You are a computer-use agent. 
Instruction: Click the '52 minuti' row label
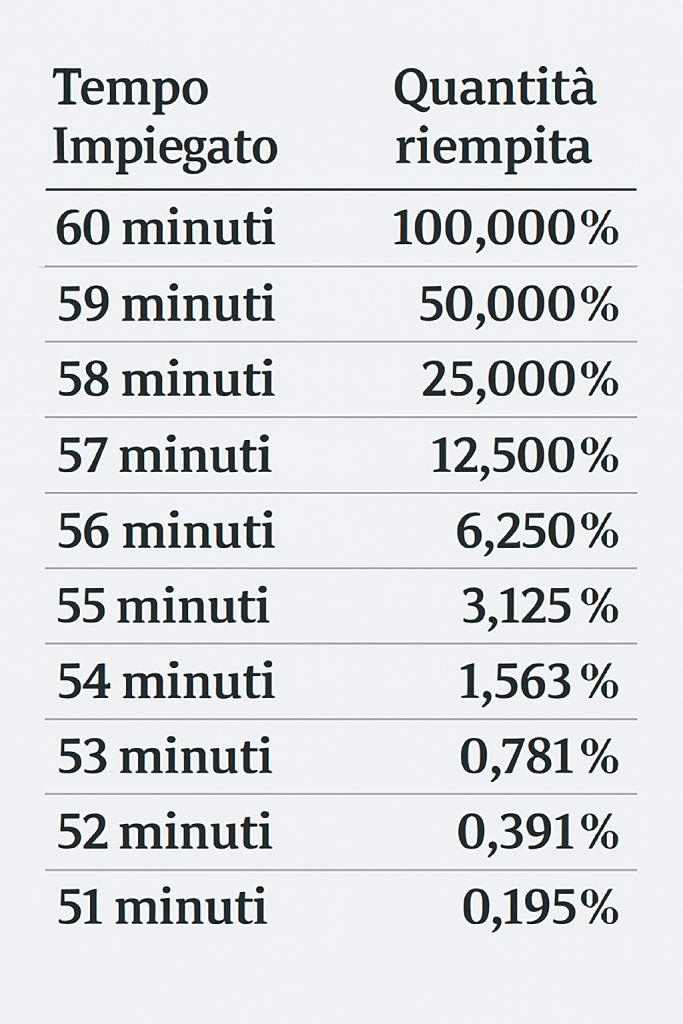pyautogui.click(x=165, y=833)
